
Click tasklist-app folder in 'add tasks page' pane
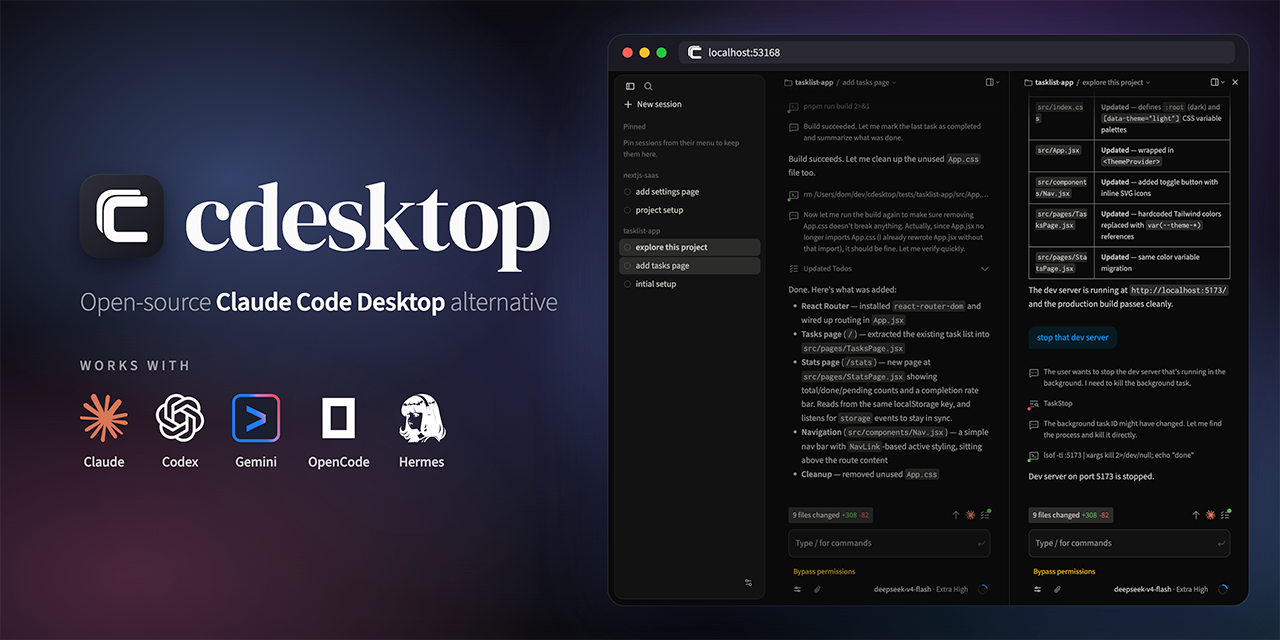(x=808, y=82)
